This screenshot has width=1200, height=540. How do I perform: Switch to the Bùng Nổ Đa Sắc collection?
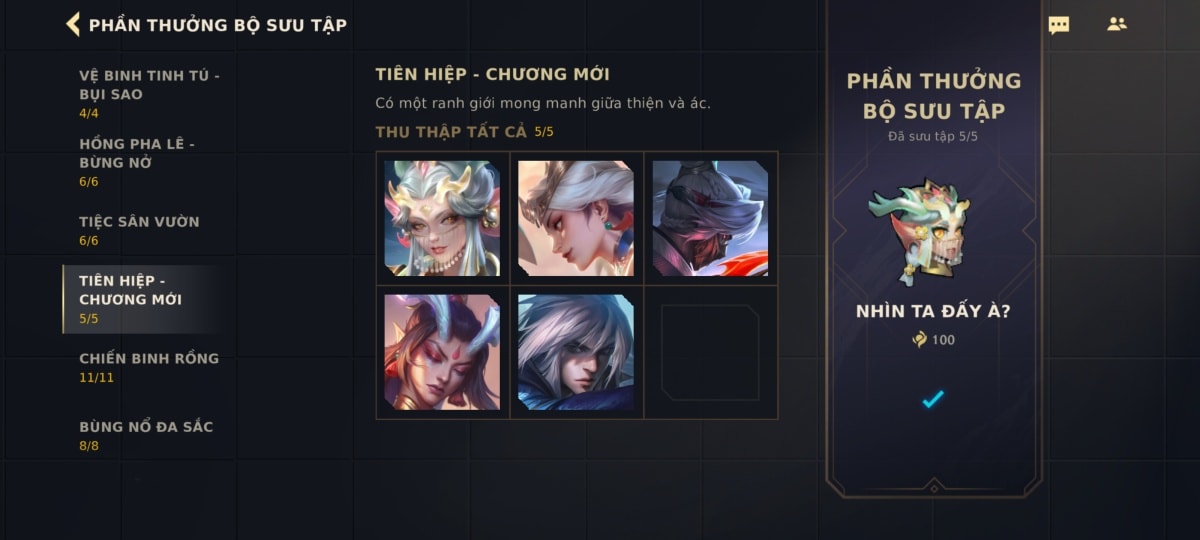pyautogui.click(x=150, y=435)
